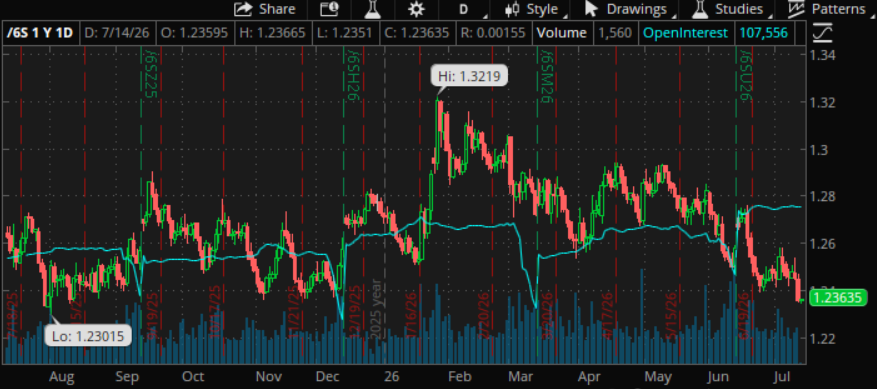This screenshot has width=877, height=389.
Task: Click the Aug label on time axis
Action: pyautogui.click(x=62, y=376)
